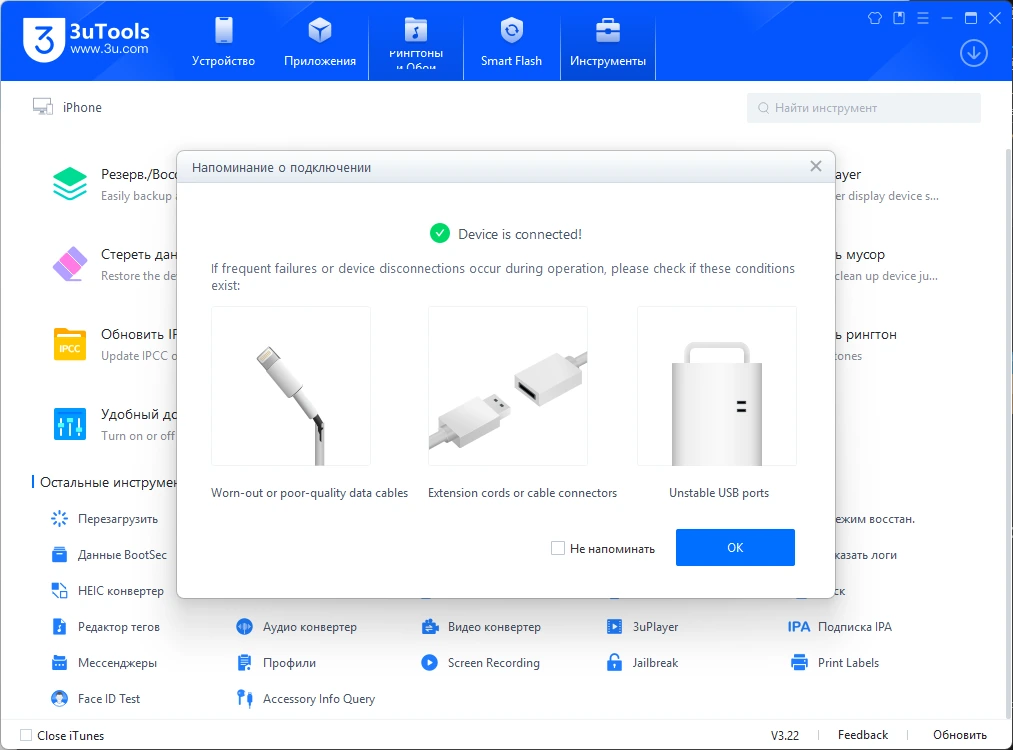Switch to Рингтоны и Обои tab
The width and height of the screenshot is (1013, 750).
pyautogui.click(x=415, y=41)
